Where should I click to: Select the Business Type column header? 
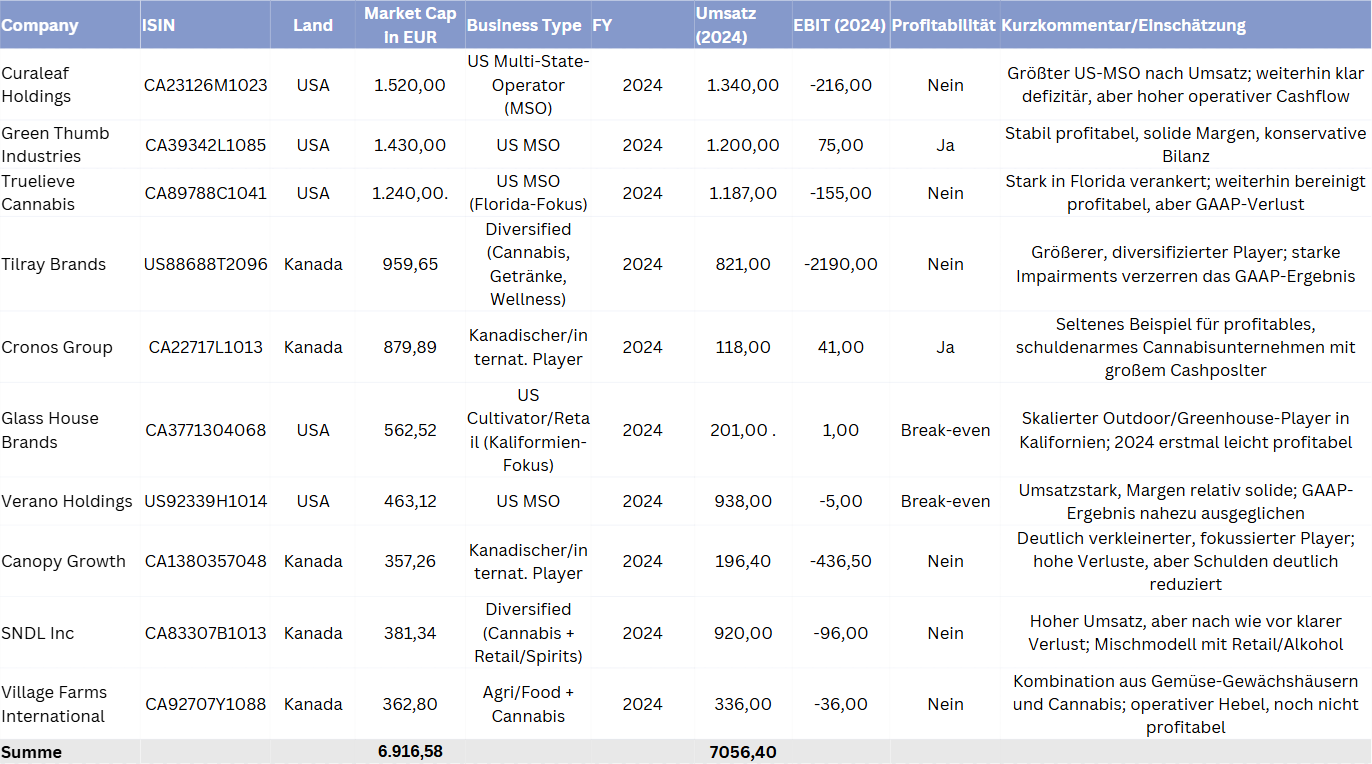click(x=524, y=26)
